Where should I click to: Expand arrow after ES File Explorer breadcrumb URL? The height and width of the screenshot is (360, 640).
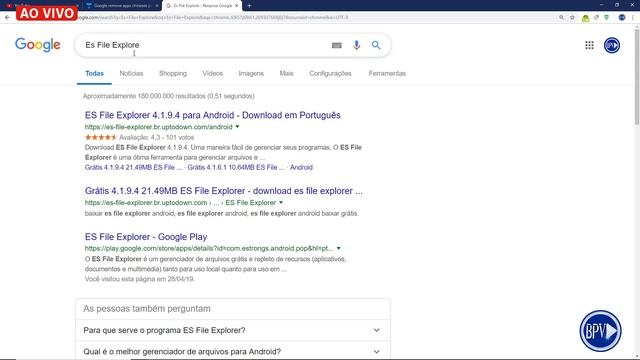(x=281, y=202)
